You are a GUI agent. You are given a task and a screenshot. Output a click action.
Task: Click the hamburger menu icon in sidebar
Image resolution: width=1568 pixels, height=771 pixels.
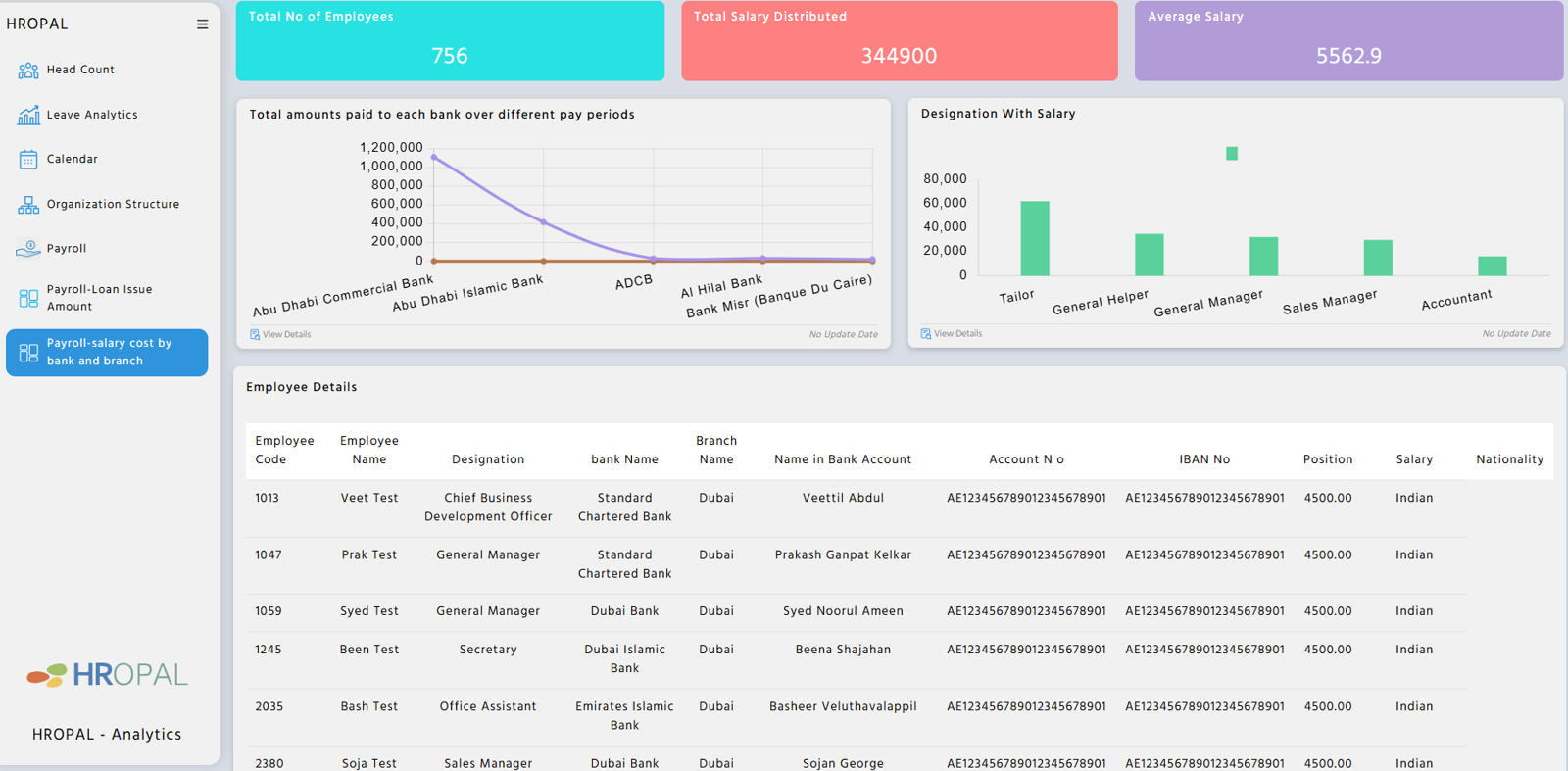[202, 24]
